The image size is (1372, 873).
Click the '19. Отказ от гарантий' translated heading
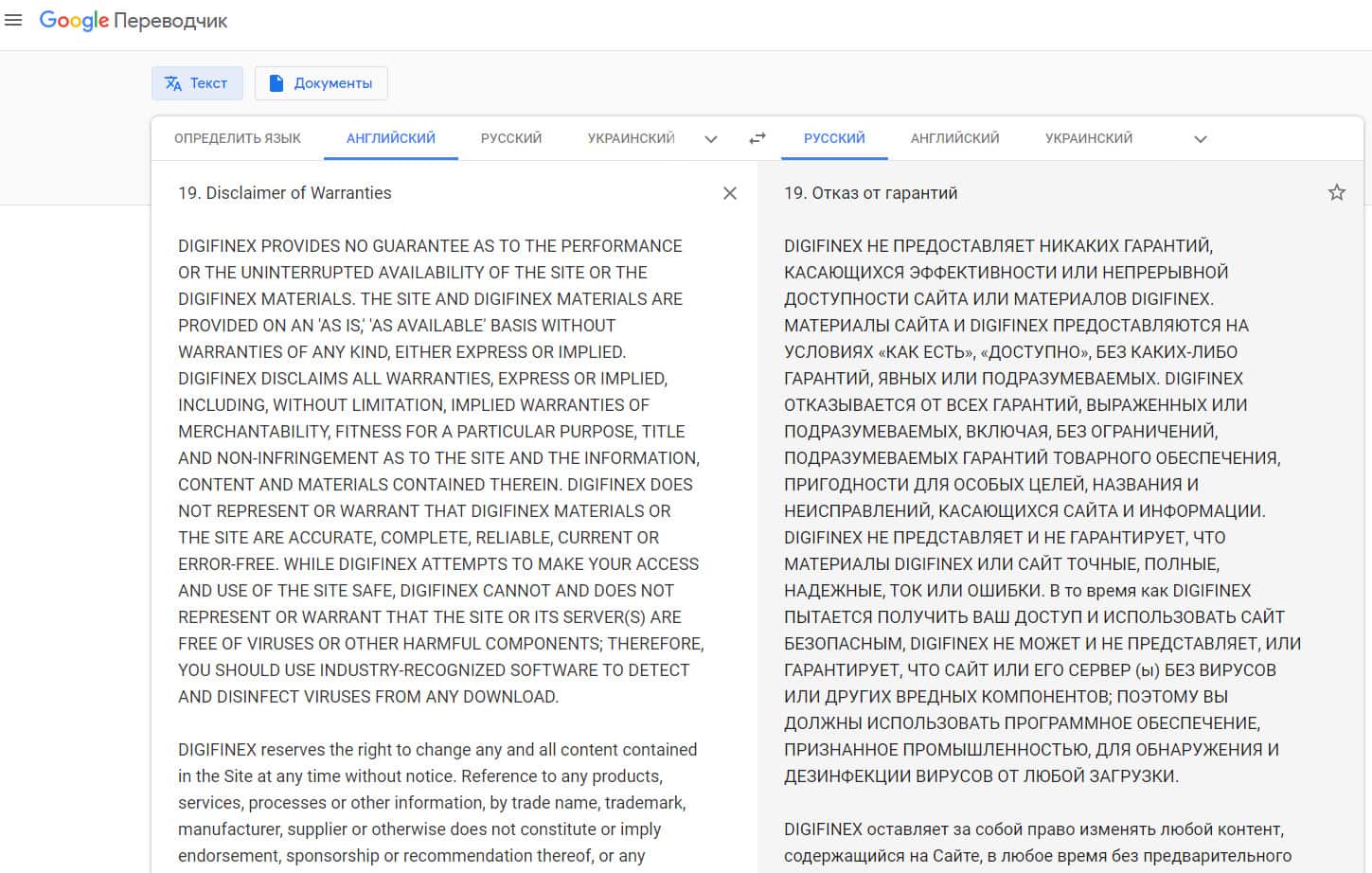tap(871, 193)
